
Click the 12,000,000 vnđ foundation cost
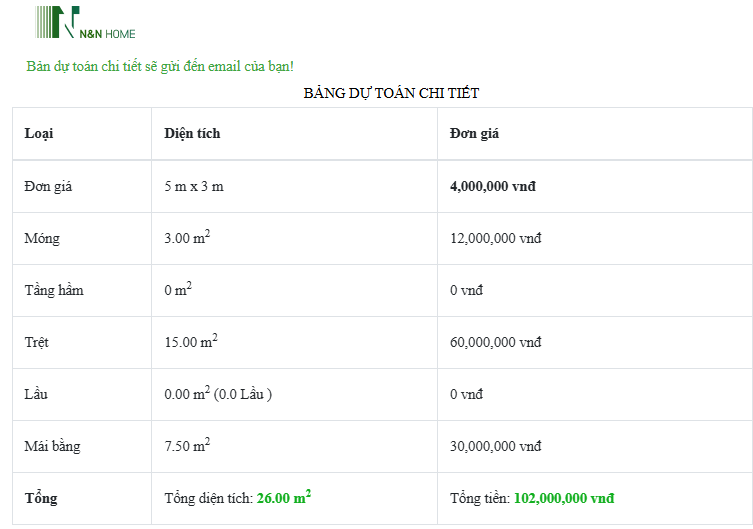tap(495, 239)
